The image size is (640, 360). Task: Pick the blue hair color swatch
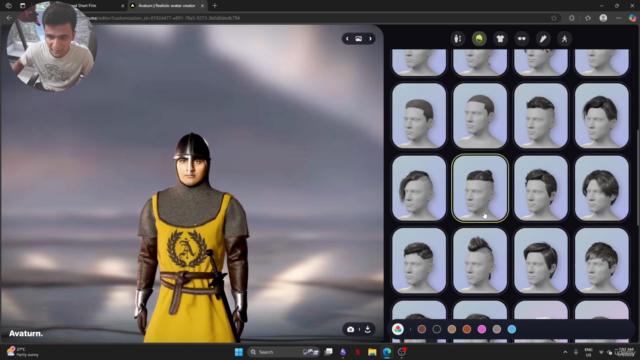point(512,329)
